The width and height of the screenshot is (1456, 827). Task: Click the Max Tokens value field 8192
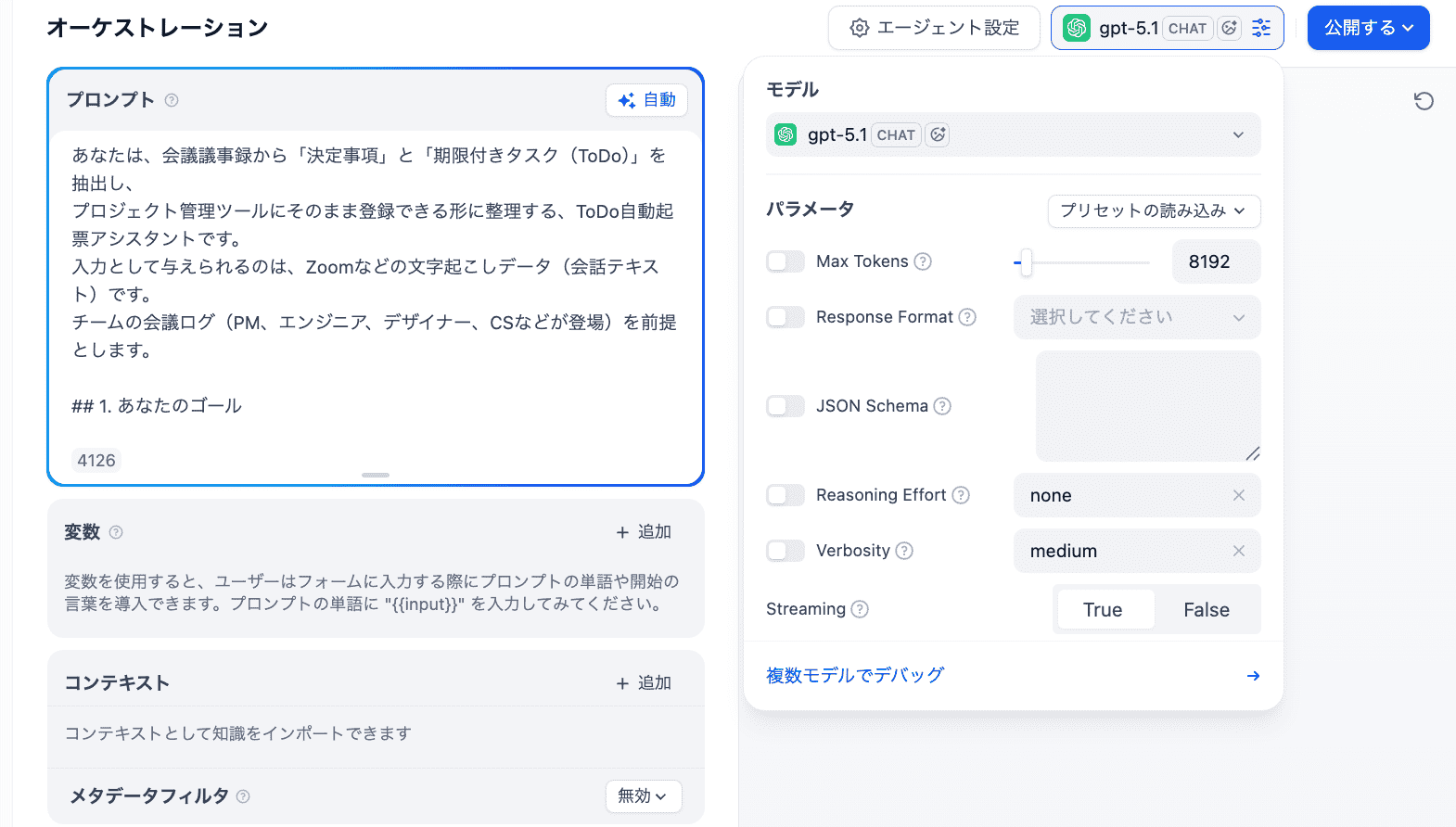point(1217,261)
